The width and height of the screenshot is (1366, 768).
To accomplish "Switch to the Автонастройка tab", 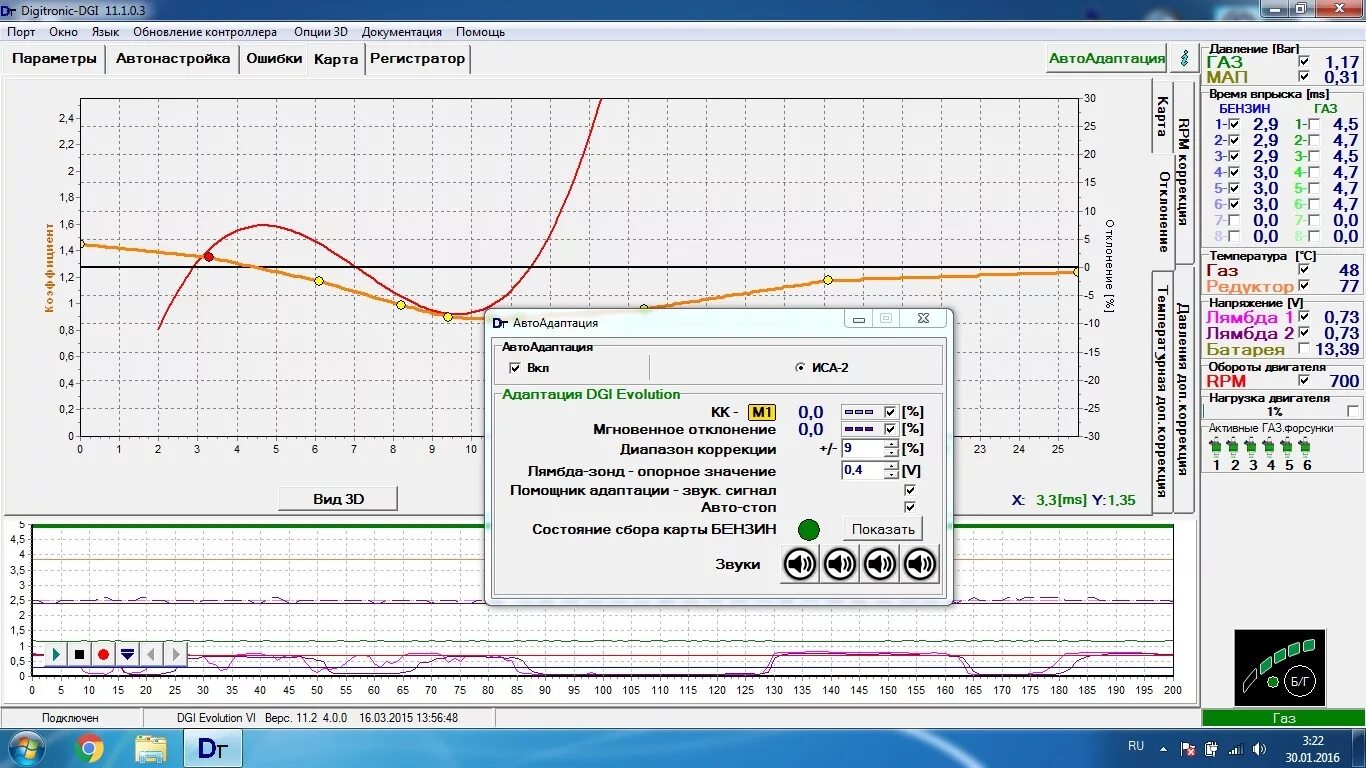I will click(x=173, y=58).
